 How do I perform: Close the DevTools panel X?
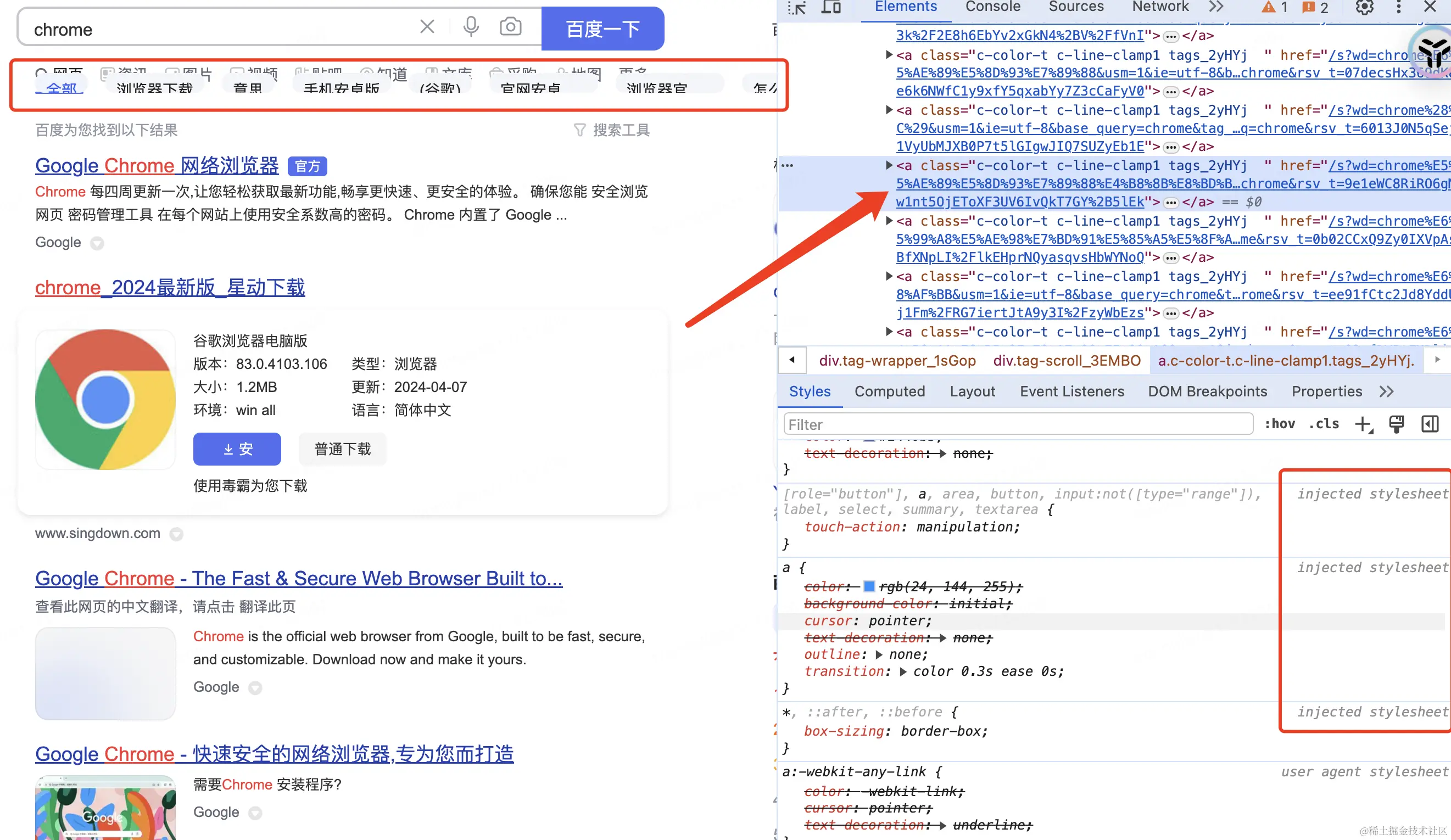pos(1430,7)
